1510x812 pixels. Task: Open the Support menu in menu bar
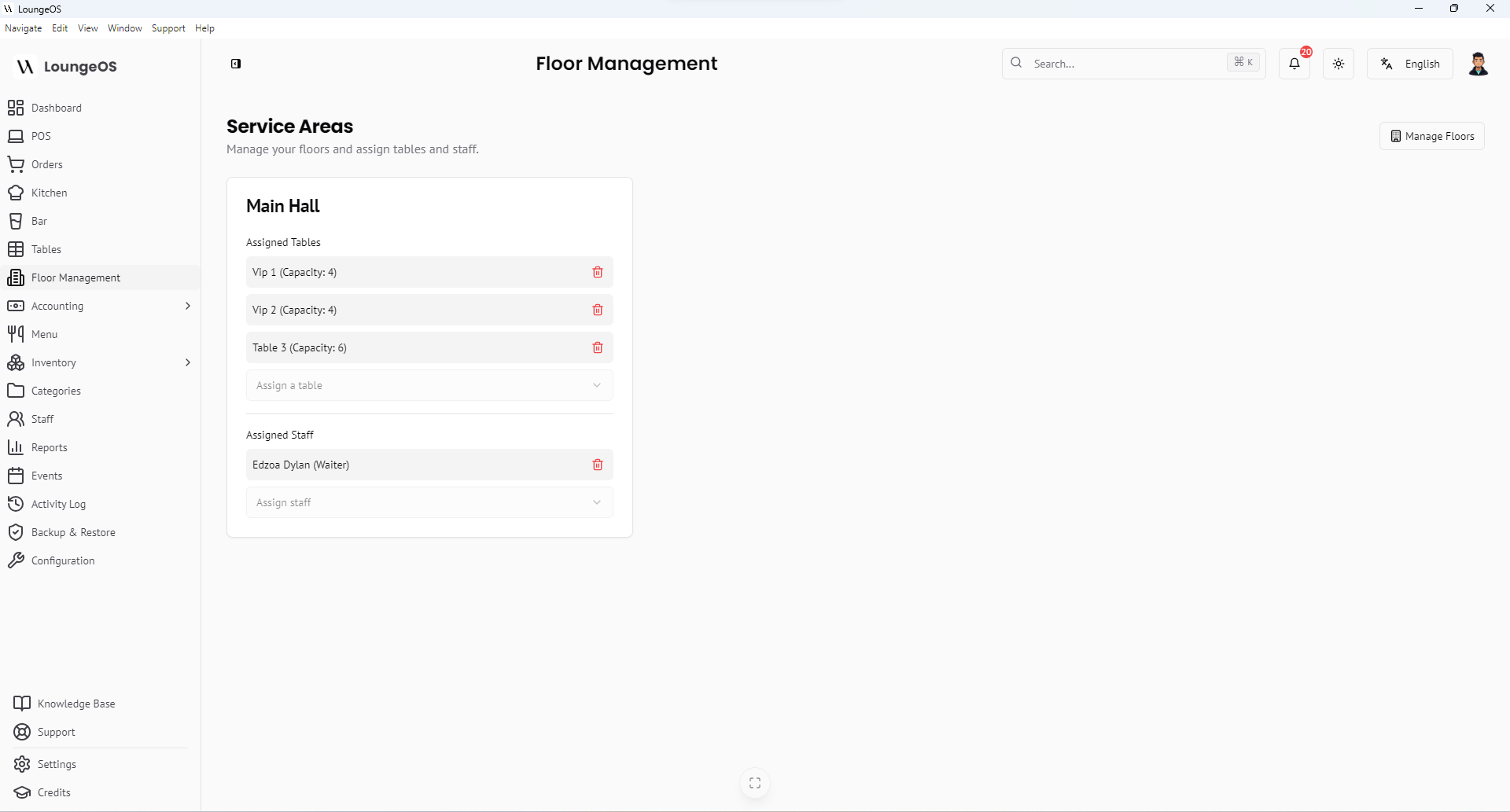click(x=168, y=28)
